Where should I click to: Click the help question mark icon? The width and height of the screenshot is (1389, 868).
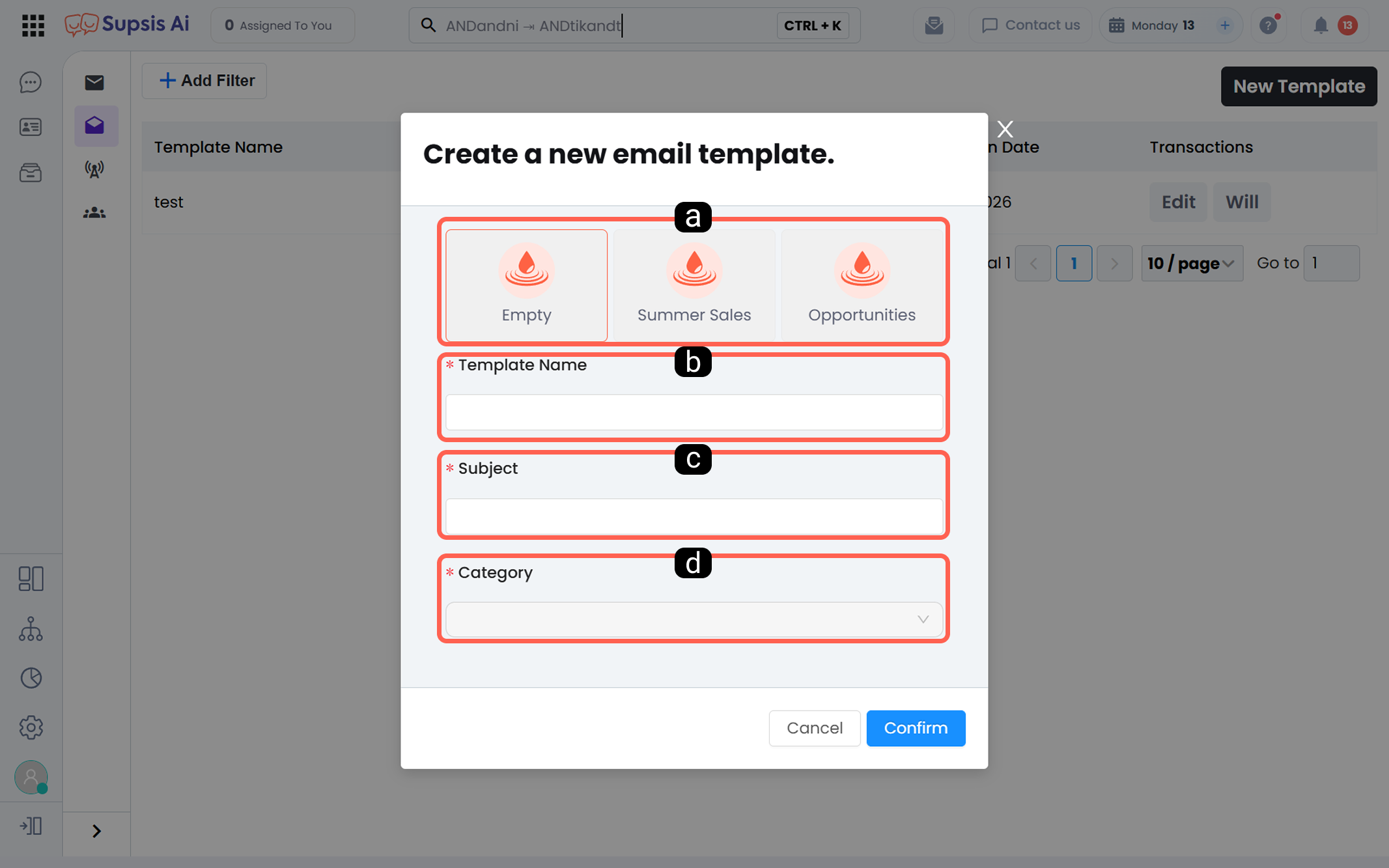(1268, 25)
